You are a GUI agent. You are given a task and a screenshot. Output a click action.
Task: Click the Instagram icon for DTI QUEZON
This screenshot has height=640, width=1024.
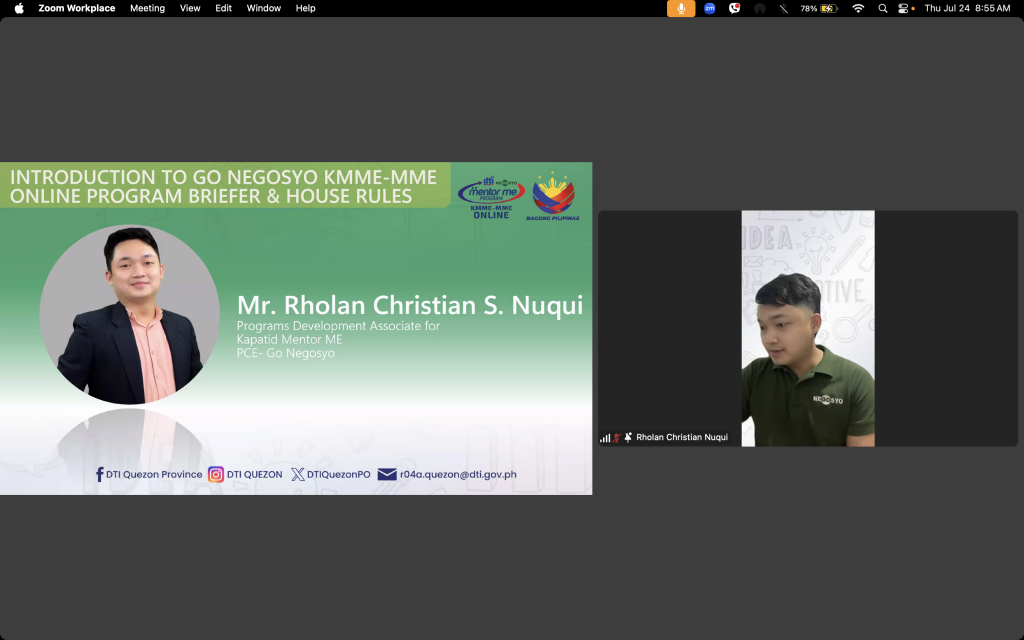pyautogui.click(x=216, y=475)
